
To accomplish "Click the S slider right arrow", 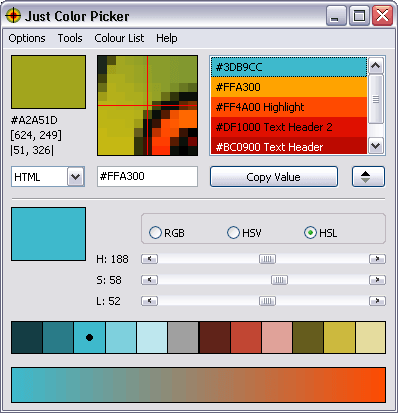I will [377, 280].
